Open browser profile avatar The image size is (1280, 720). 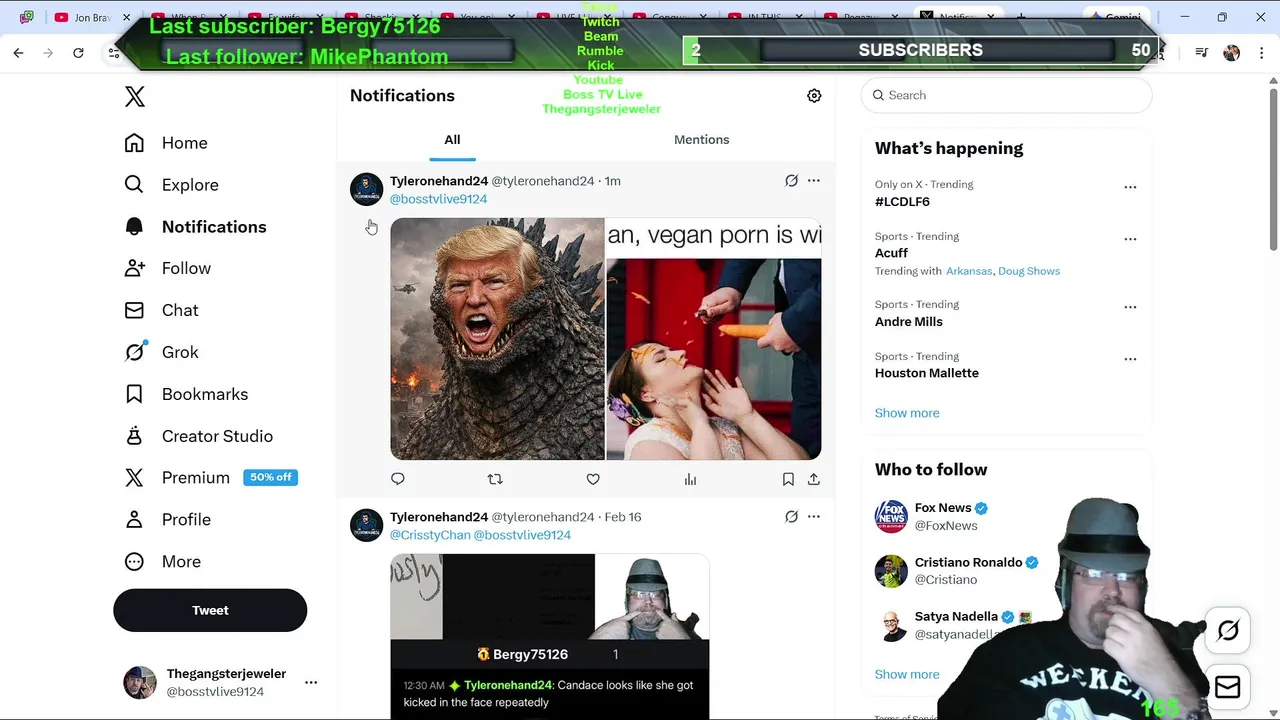click(1232, 53)
